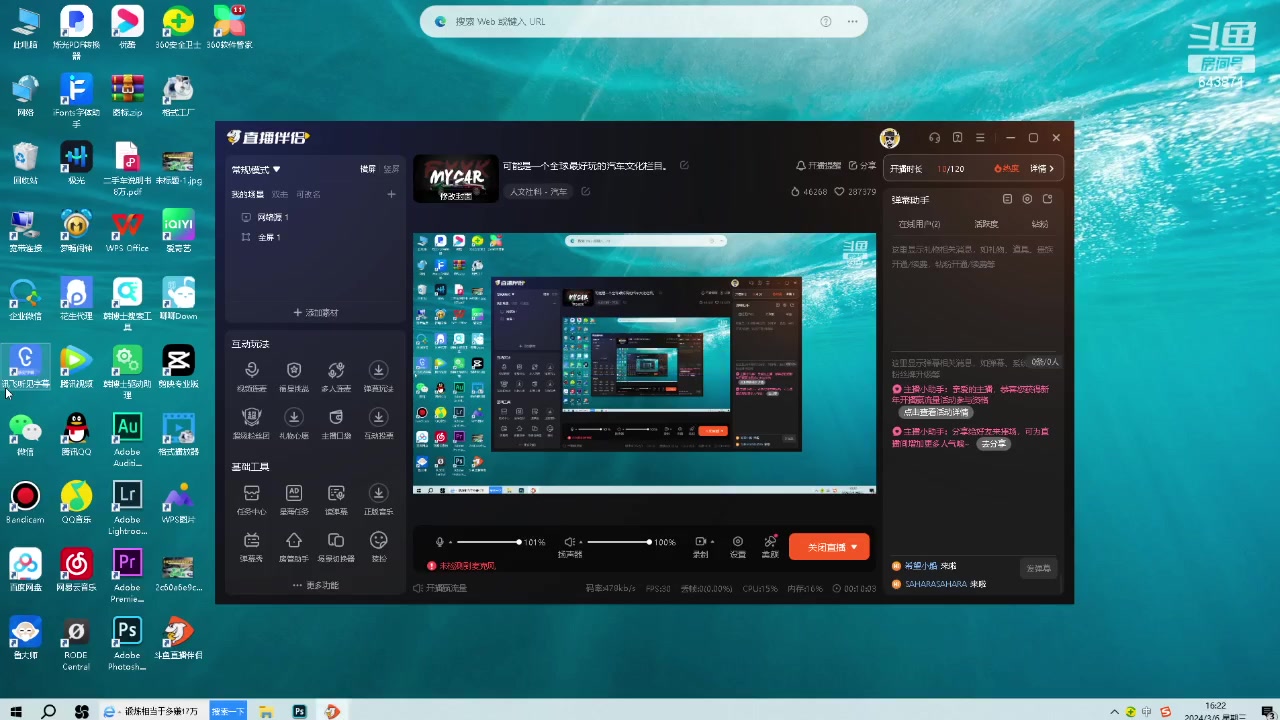
Task: Switch to 钻粉 tab
Action: [1040, 224]
